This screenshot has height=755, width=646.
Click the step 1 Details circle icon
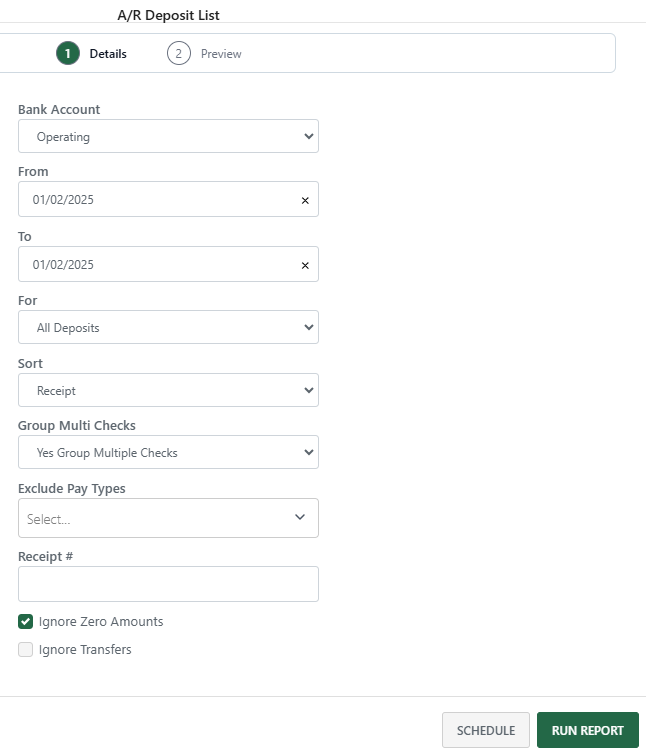point(68,53)
